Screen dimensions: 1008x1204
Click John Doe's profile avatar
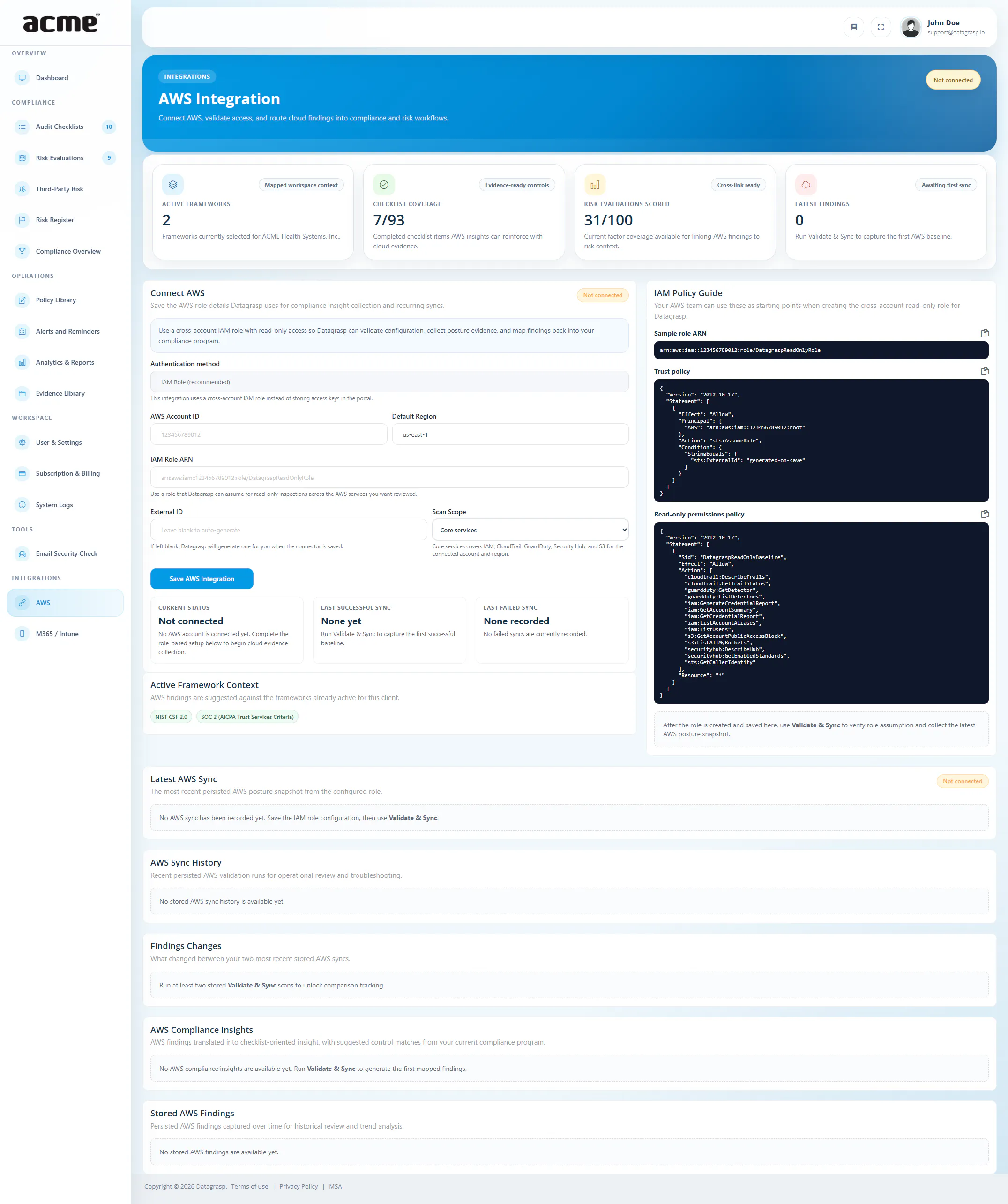tap(911, 27)
